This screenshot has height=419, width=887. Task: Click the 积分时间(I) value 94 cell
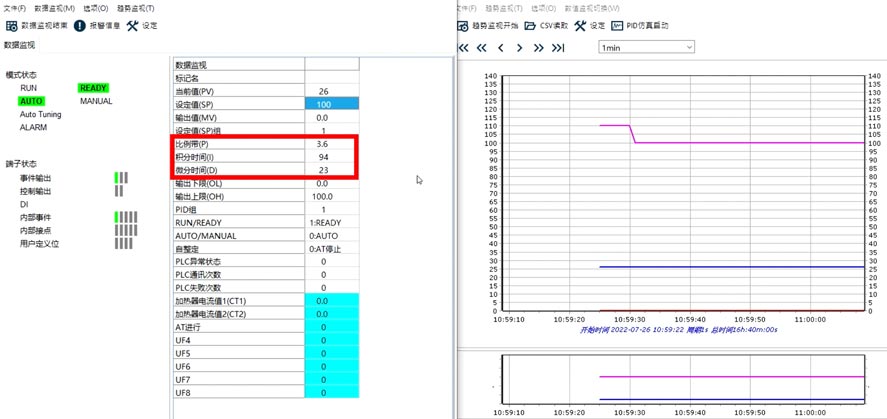[x=324, y=157]
